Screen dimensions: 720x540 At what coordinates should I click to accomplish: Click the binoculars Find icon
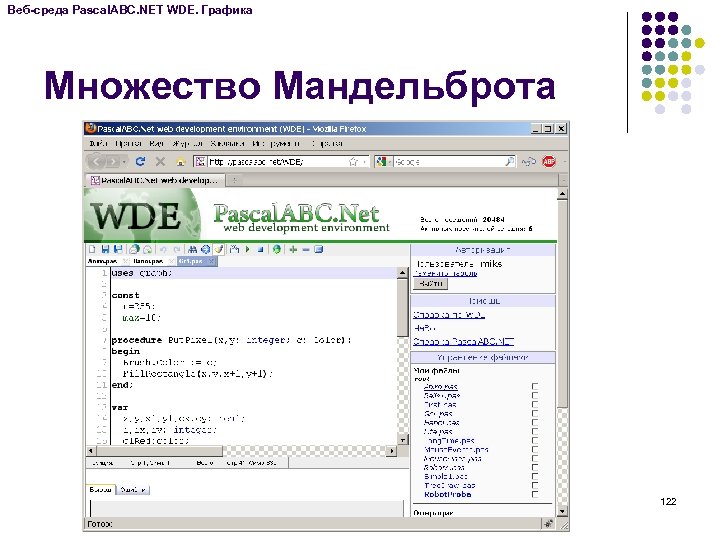[193, 249]
